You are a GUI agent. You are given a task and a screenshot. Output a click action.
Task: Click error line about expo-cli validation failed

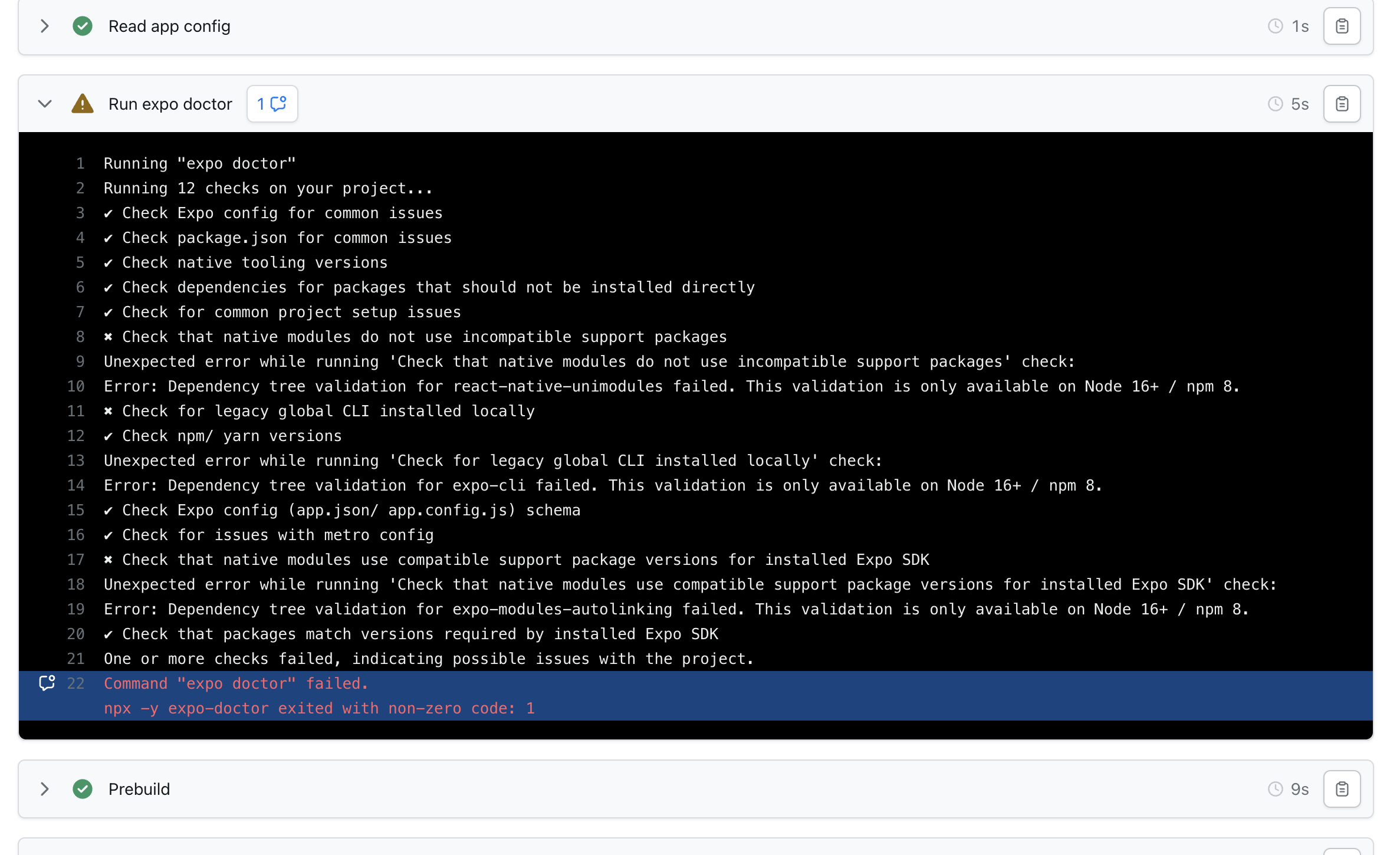pyautogui.click(x=603, y=485)
